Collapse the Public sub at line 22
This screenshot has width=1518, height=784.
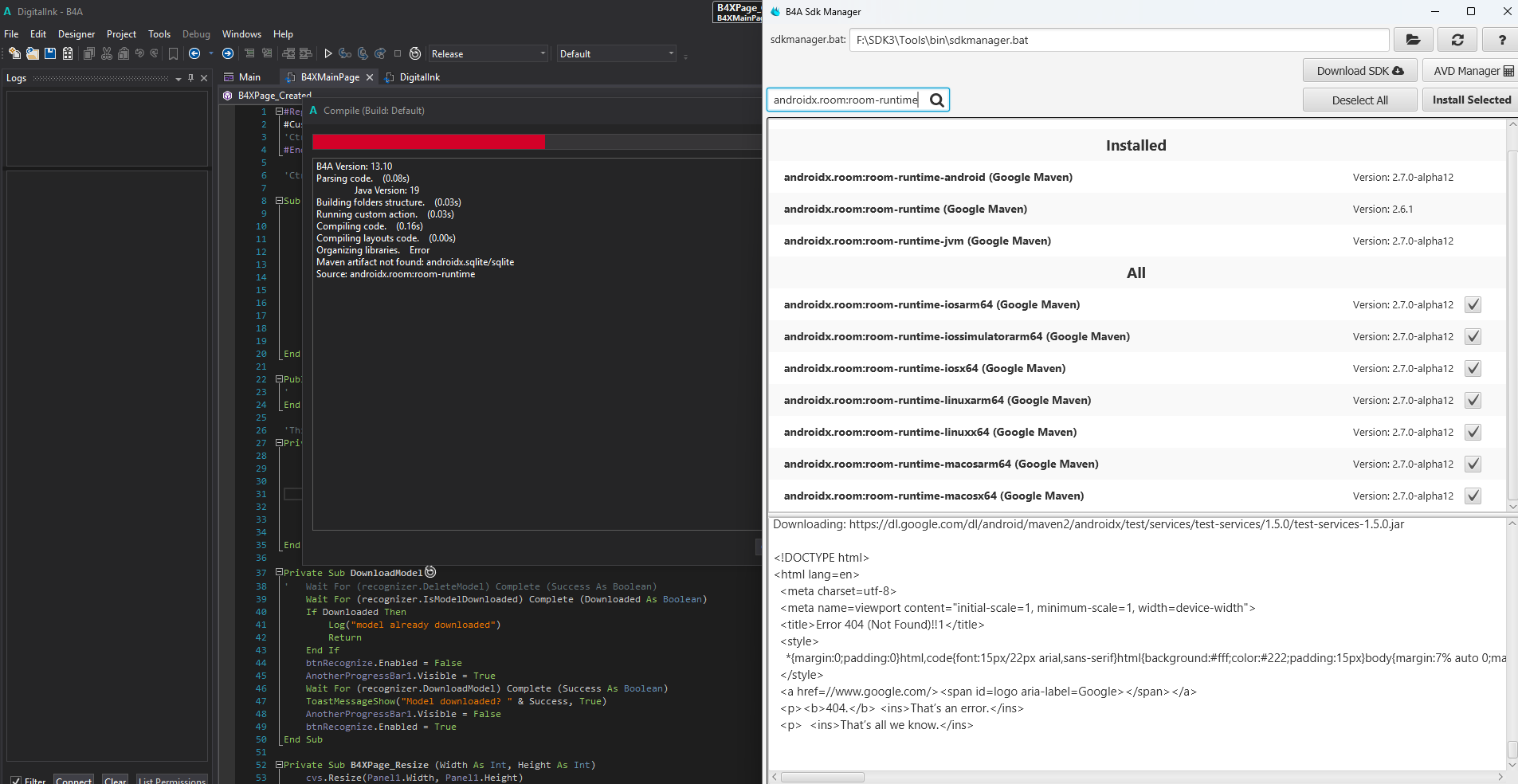280,379
